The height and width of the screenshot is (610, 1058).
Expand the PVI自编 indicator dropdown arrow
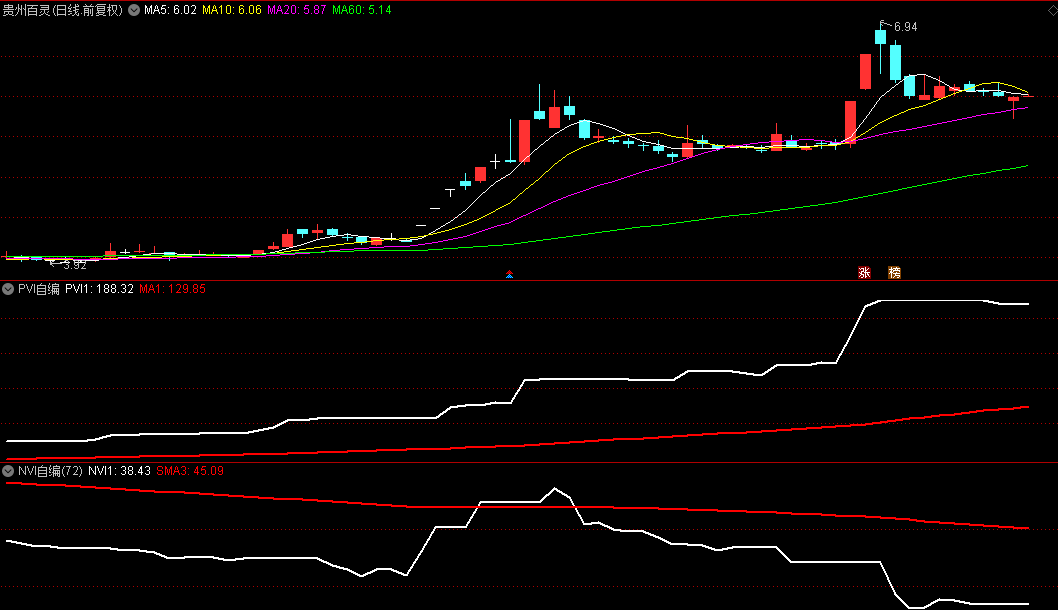[x=8, y=289]
